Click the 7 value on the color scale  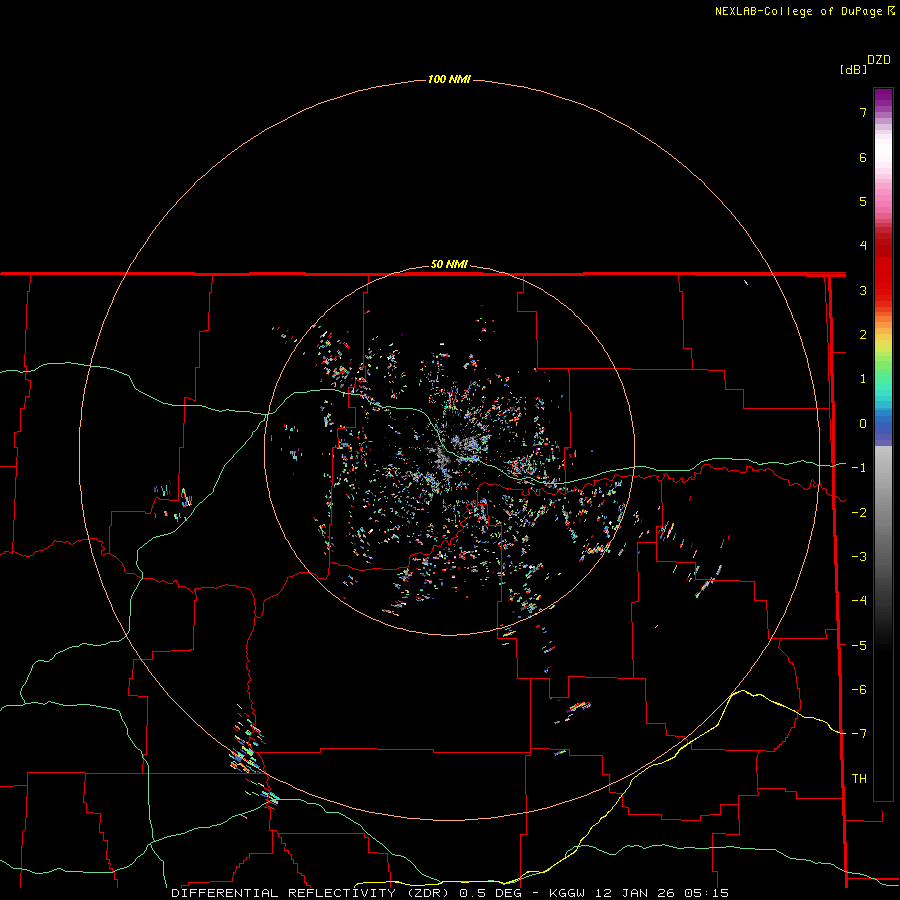pyautogui.click(x=863, y=112)
